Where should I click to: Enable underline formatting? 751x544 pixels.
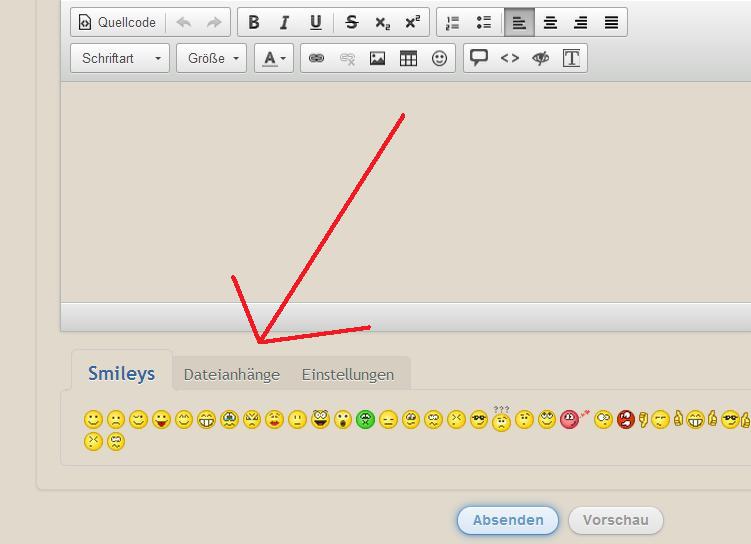(316, 22)
